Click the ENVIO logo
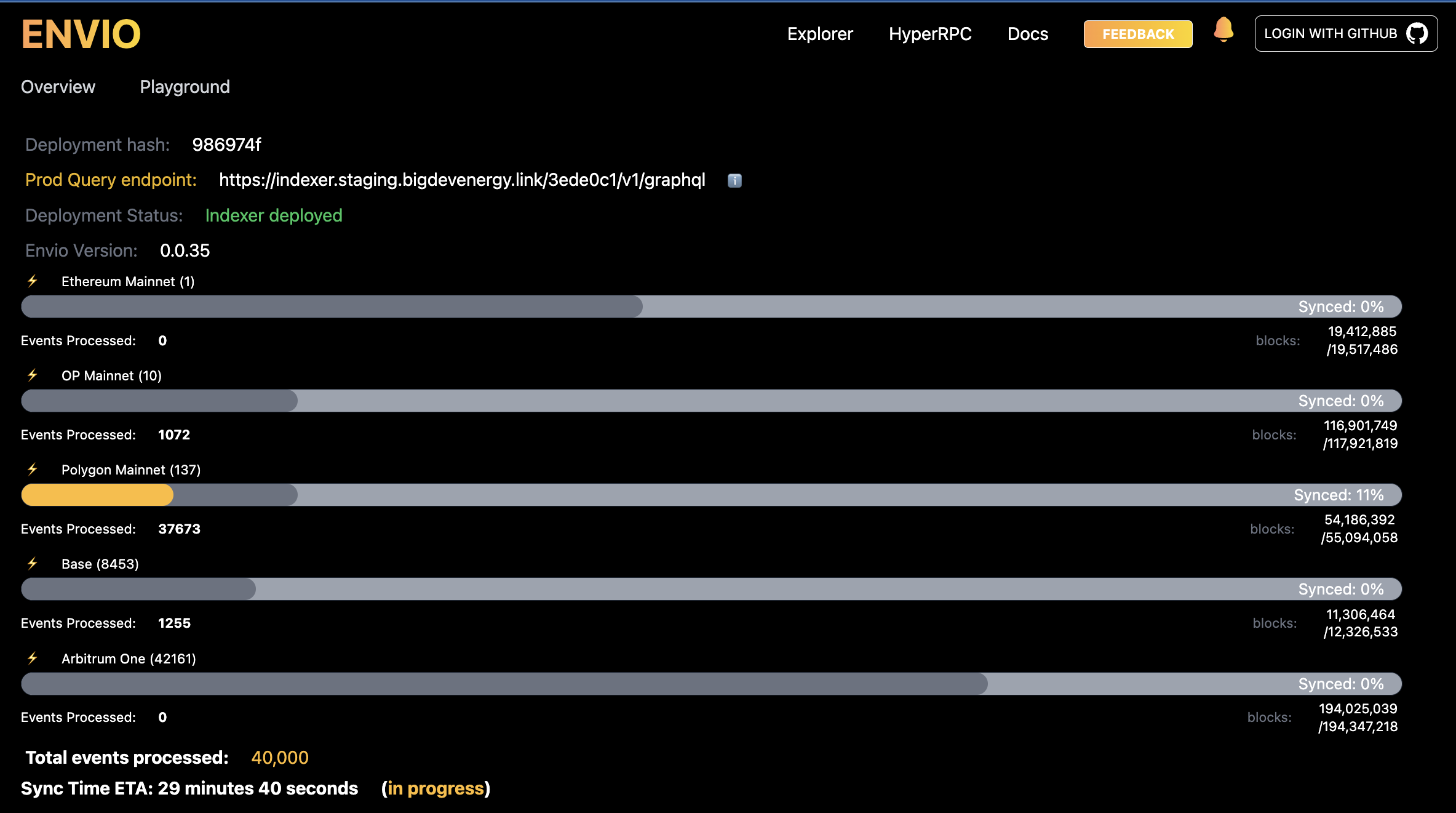The height and width of the screenshot is (813, 1456). [x=81, y=33]
